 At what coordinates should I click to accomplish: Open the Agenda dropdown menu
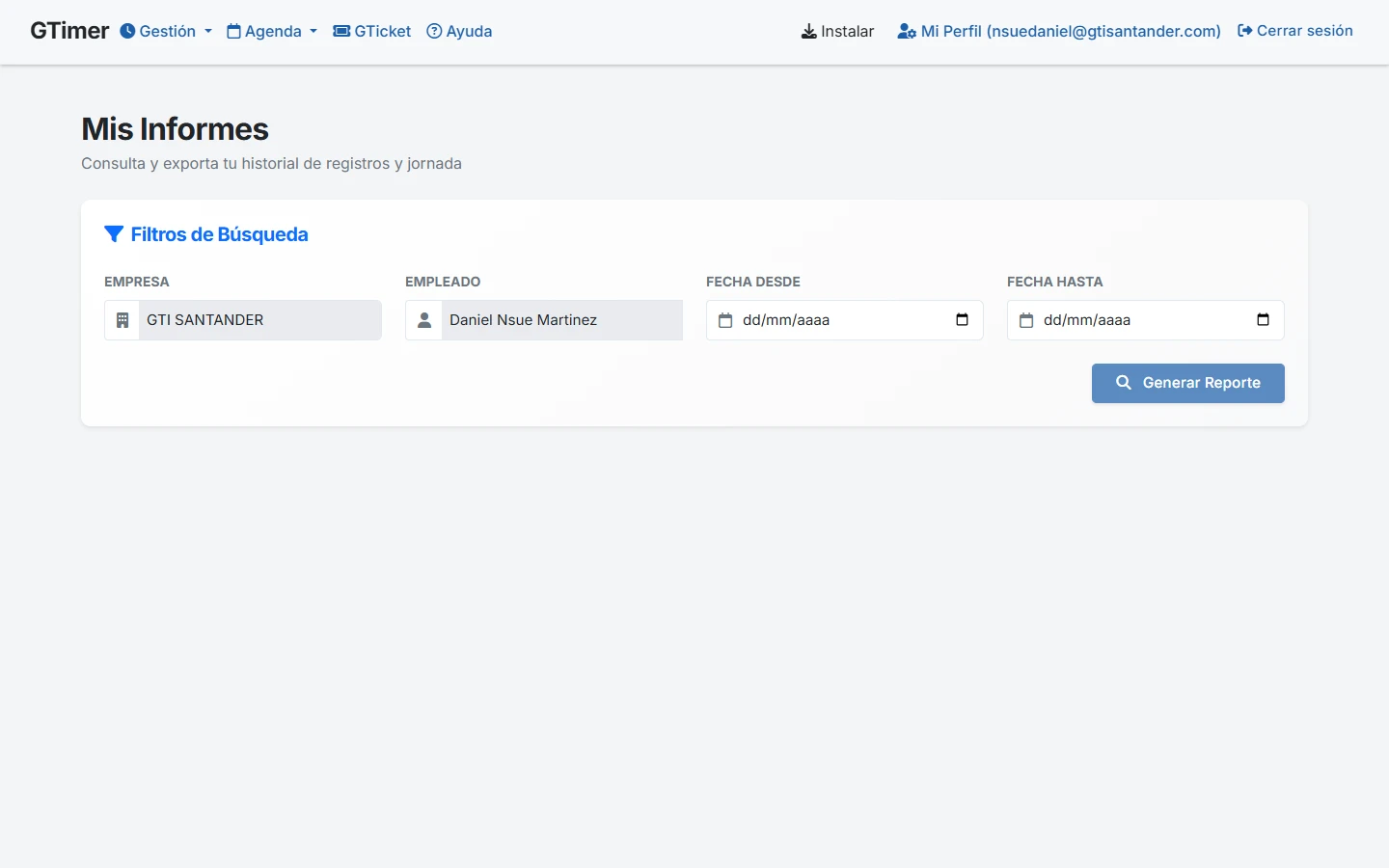click(272, 31)
